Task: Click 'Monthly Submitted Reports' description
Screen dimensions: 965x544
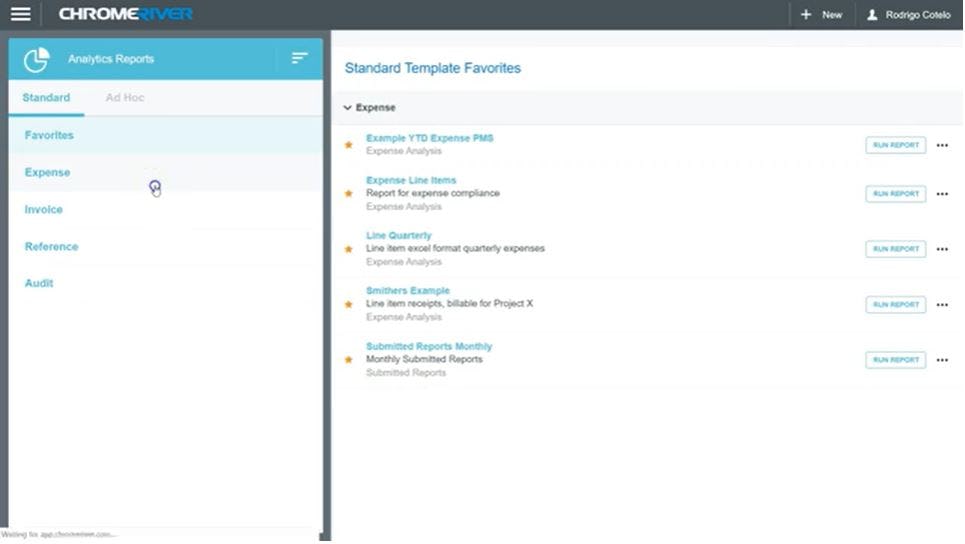Action: coord(424,359)
